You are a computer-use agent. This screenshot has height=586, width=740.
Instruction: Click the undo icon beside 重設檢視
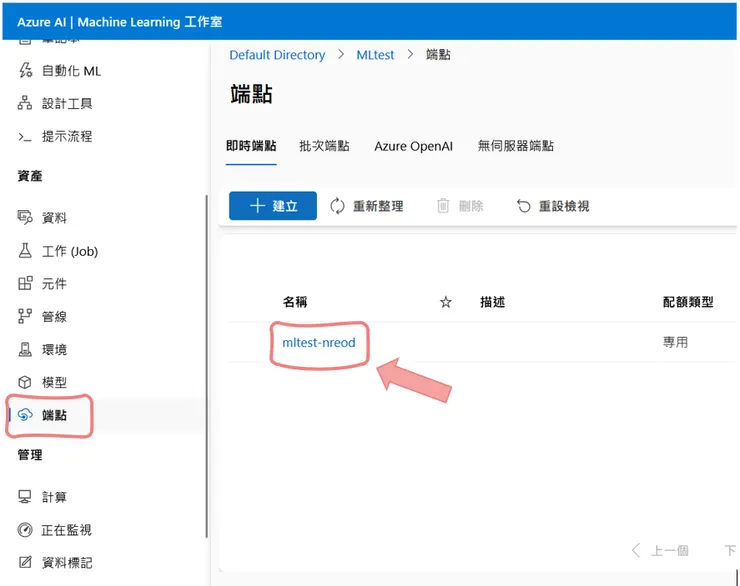pos(524,206)
